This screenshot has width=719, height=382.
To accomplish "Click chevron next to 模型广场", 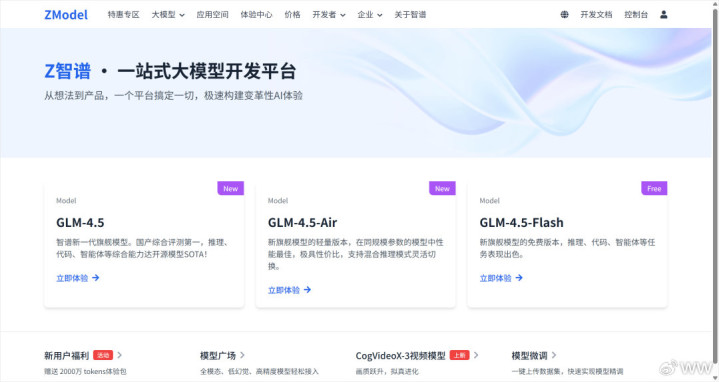I will (x=243, y=355).
